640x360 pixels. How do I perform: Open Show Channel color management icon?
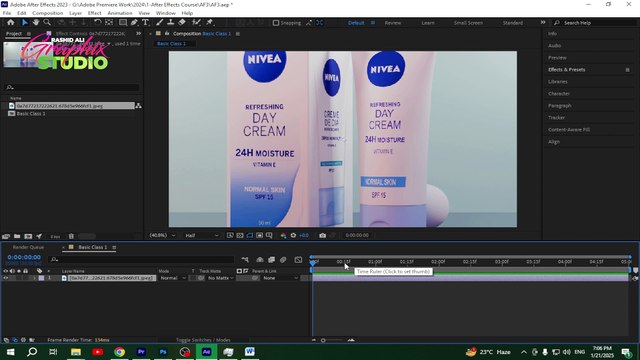tap(283, 236)
